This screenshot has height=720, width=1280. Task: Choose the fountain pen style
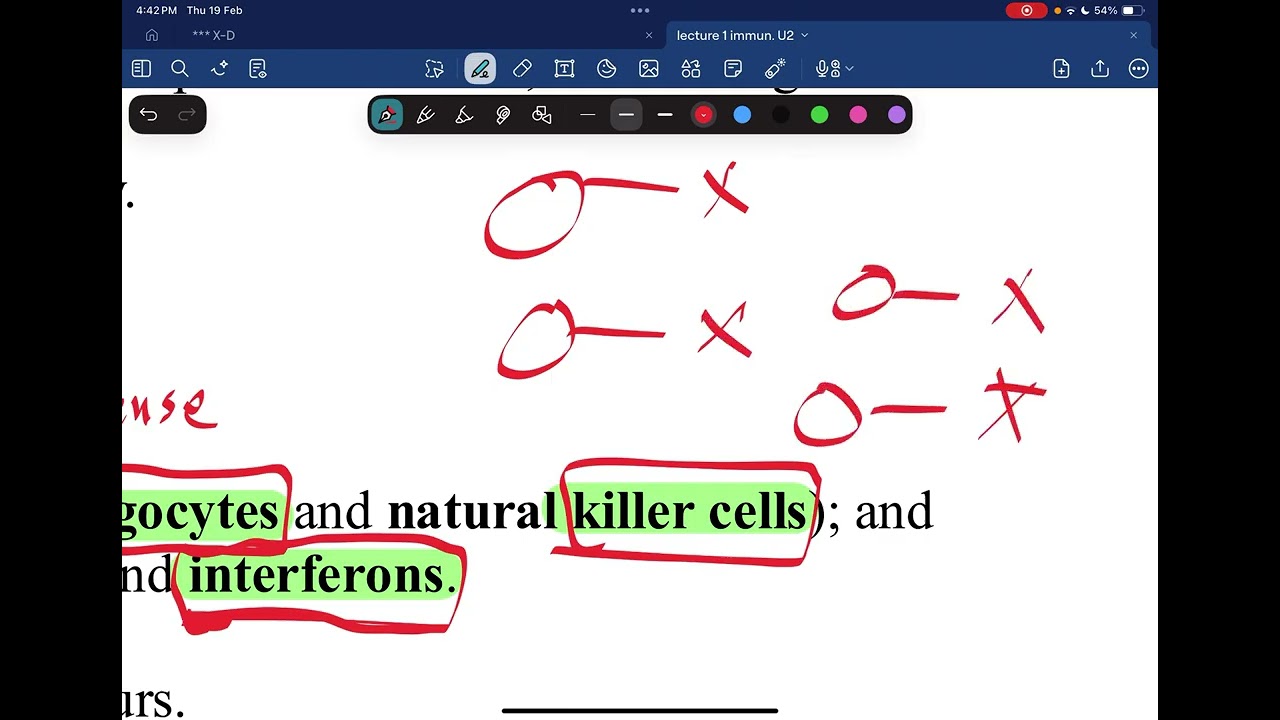(x=387, y=115)
